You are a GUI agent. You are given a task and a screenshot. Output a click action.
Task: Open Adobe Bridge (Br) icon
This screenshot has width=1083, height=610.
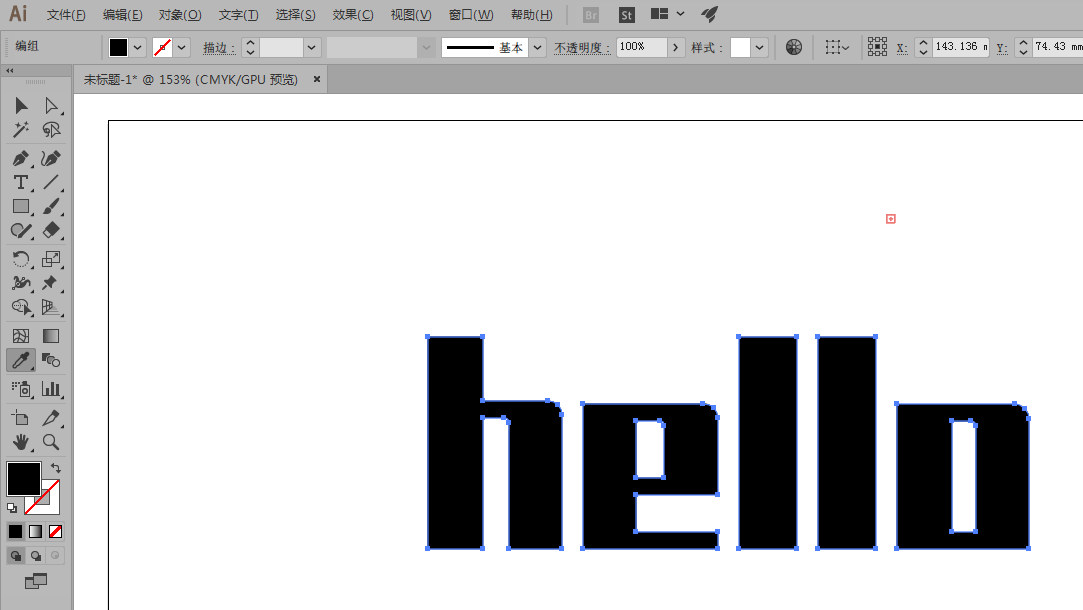tap(591, 15)
